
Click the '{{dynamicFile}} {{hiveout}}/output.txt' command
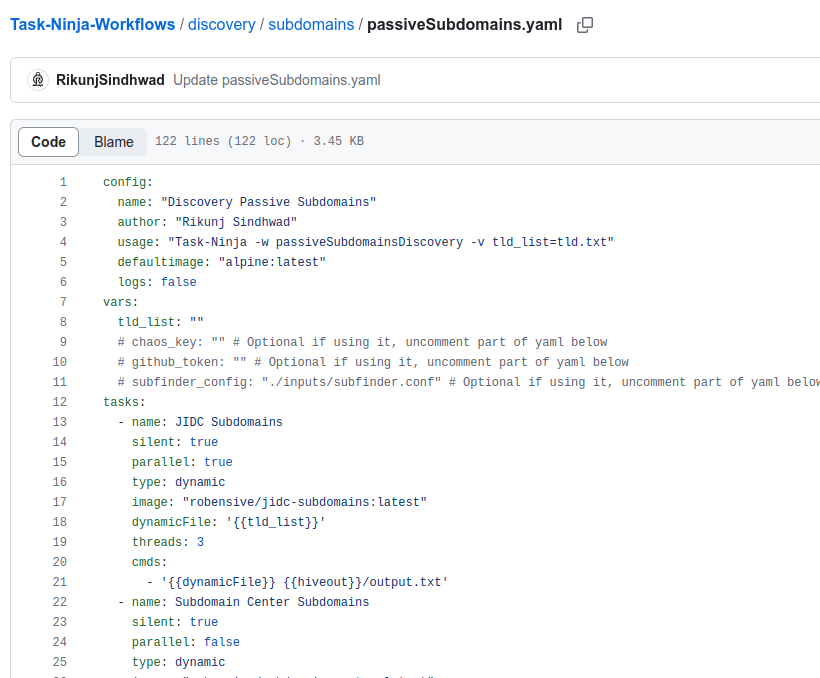coord(304,582)
